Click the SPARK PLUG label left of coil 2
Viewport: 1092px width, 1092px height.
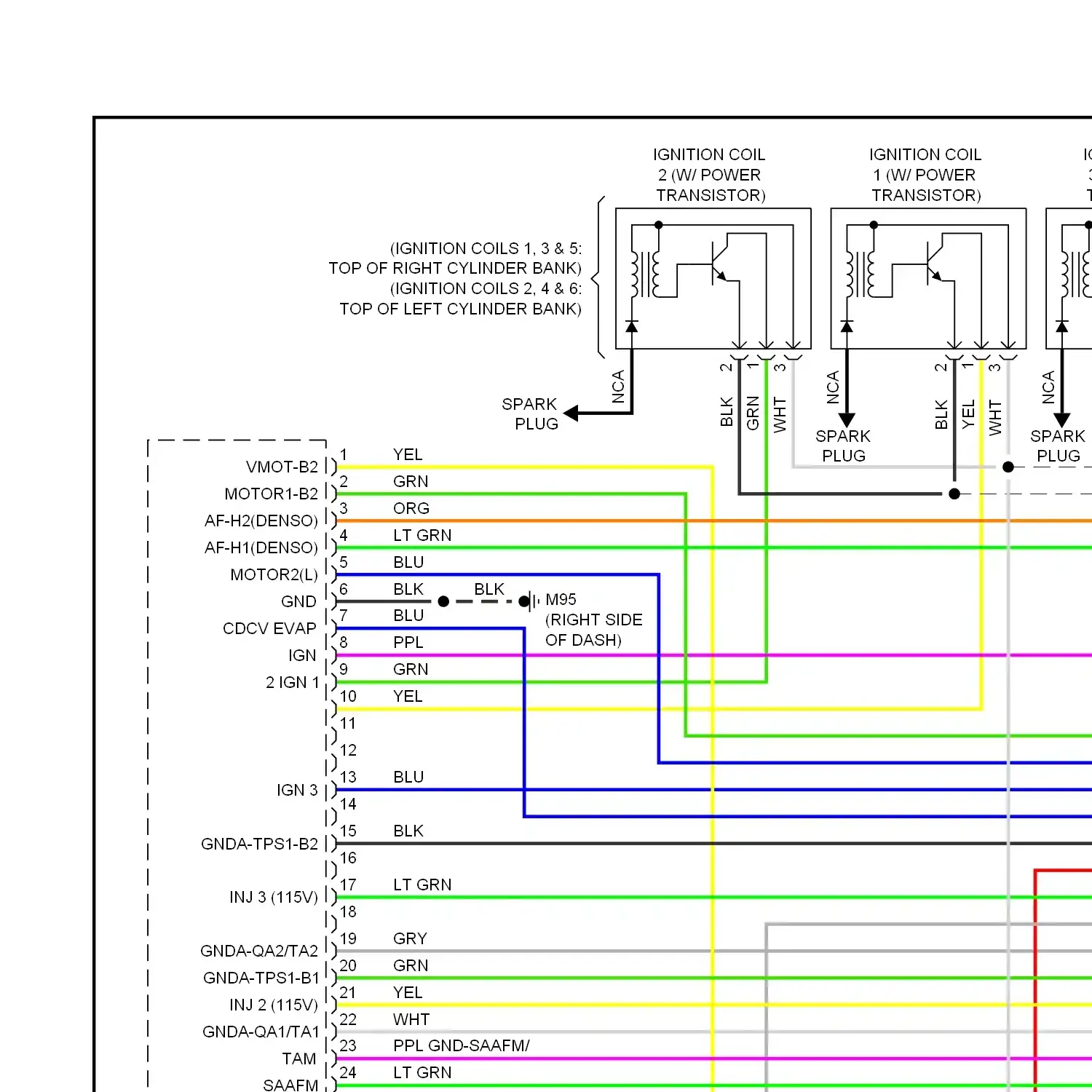coord(529,414)
